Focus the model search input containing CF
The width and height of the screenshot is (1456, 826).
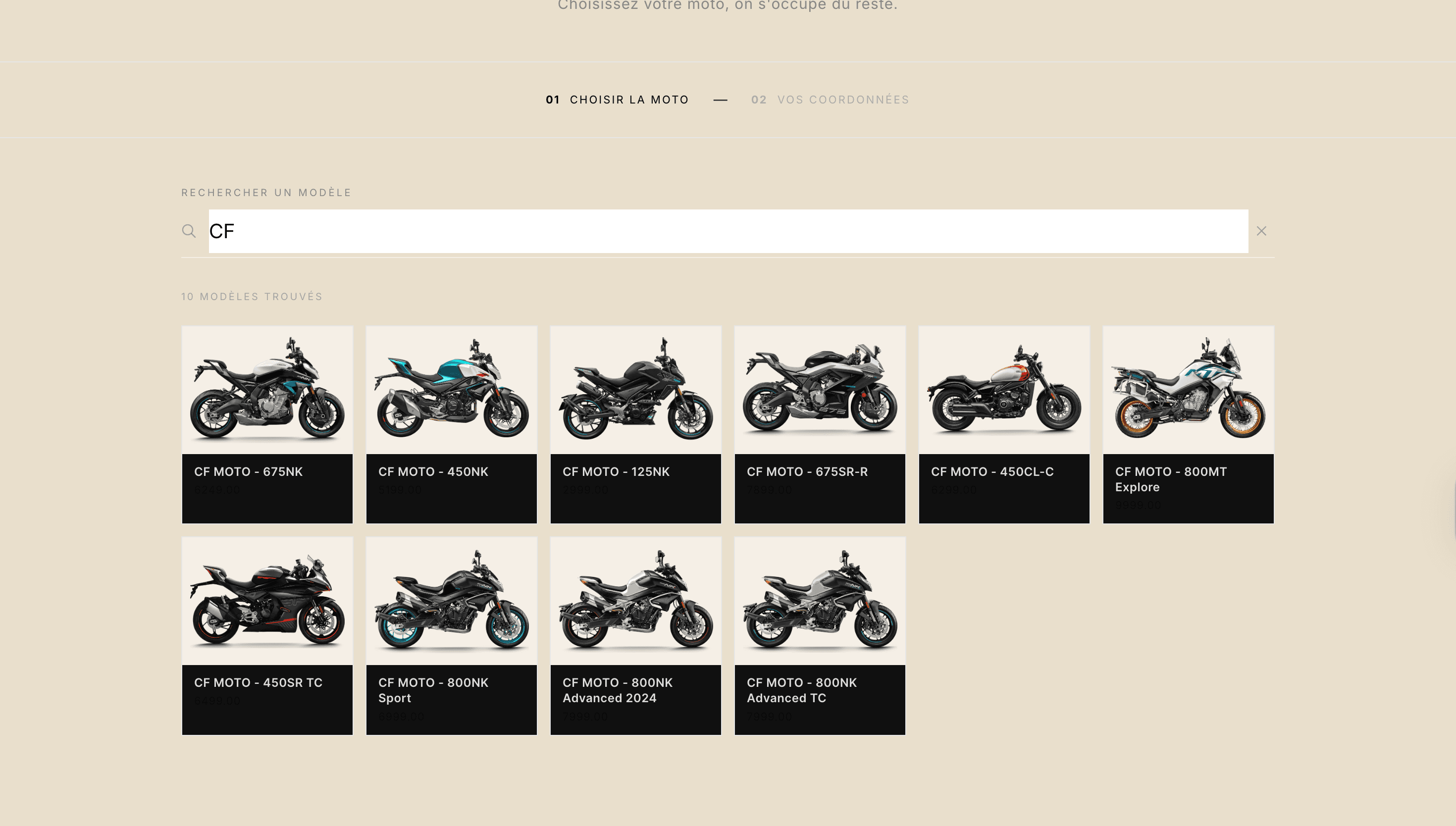[728, 231]
